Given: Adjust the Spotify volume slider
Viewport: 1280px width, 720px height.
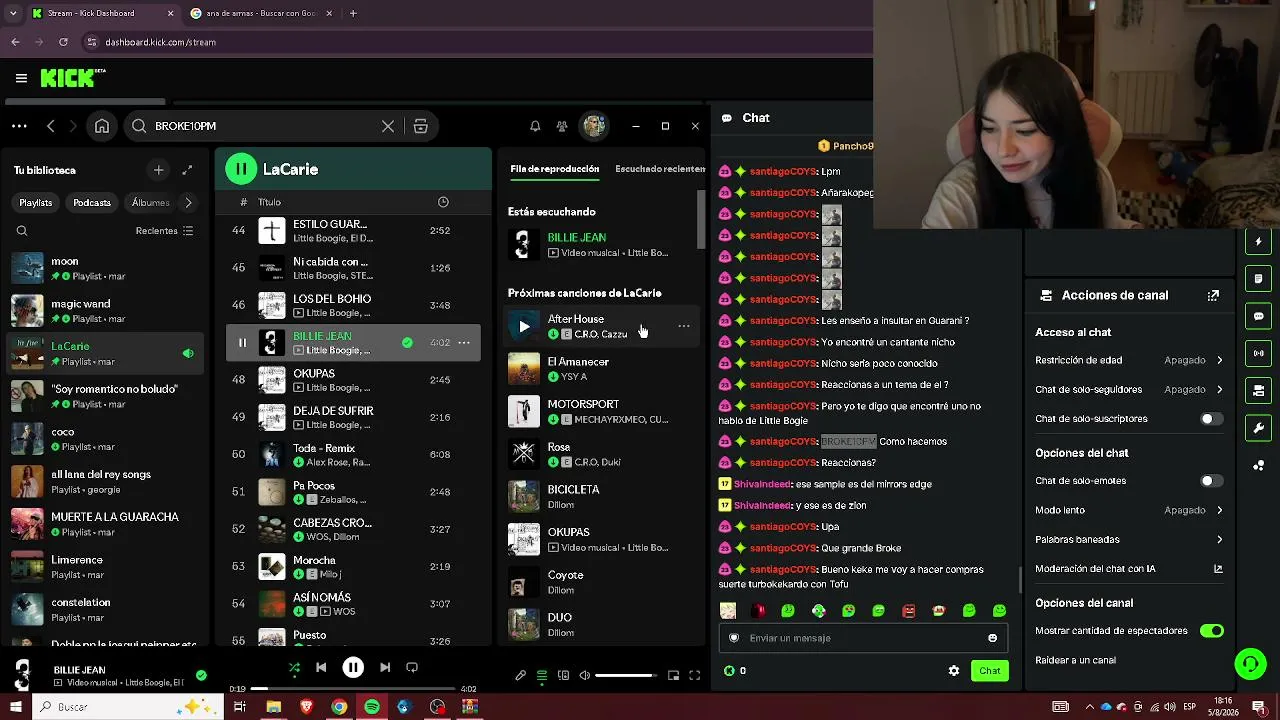Looking at the screenshot, I should tap(624, 676).
